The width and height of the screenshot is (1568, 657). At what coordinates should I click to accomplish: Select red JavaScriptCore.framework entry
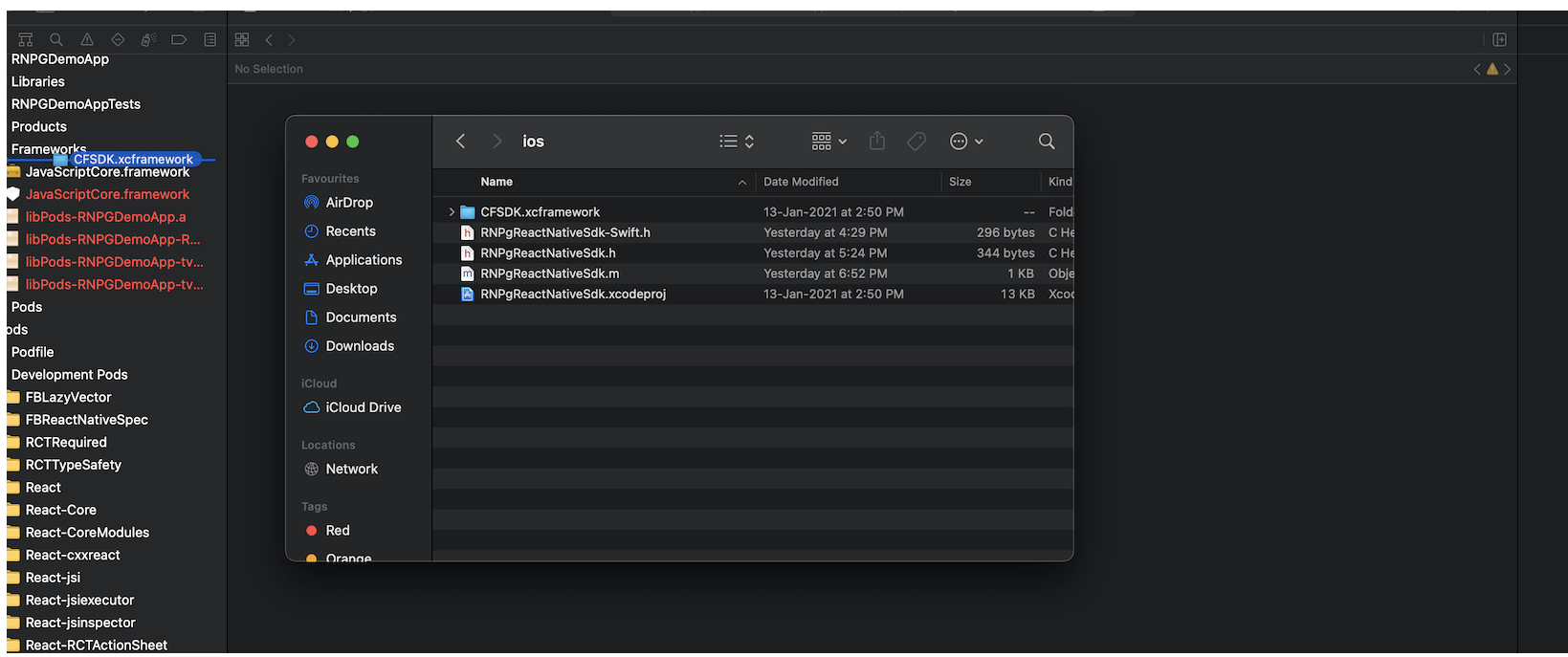click(107, 194)
